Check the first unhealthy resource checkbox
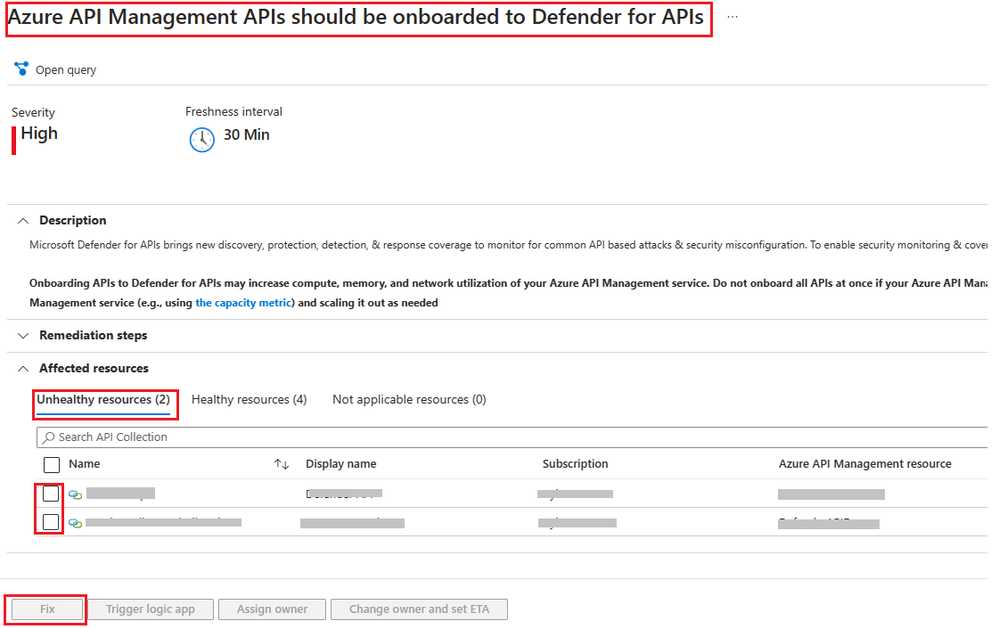The width and height of the screenshot is (999, 628). [51, 494]
